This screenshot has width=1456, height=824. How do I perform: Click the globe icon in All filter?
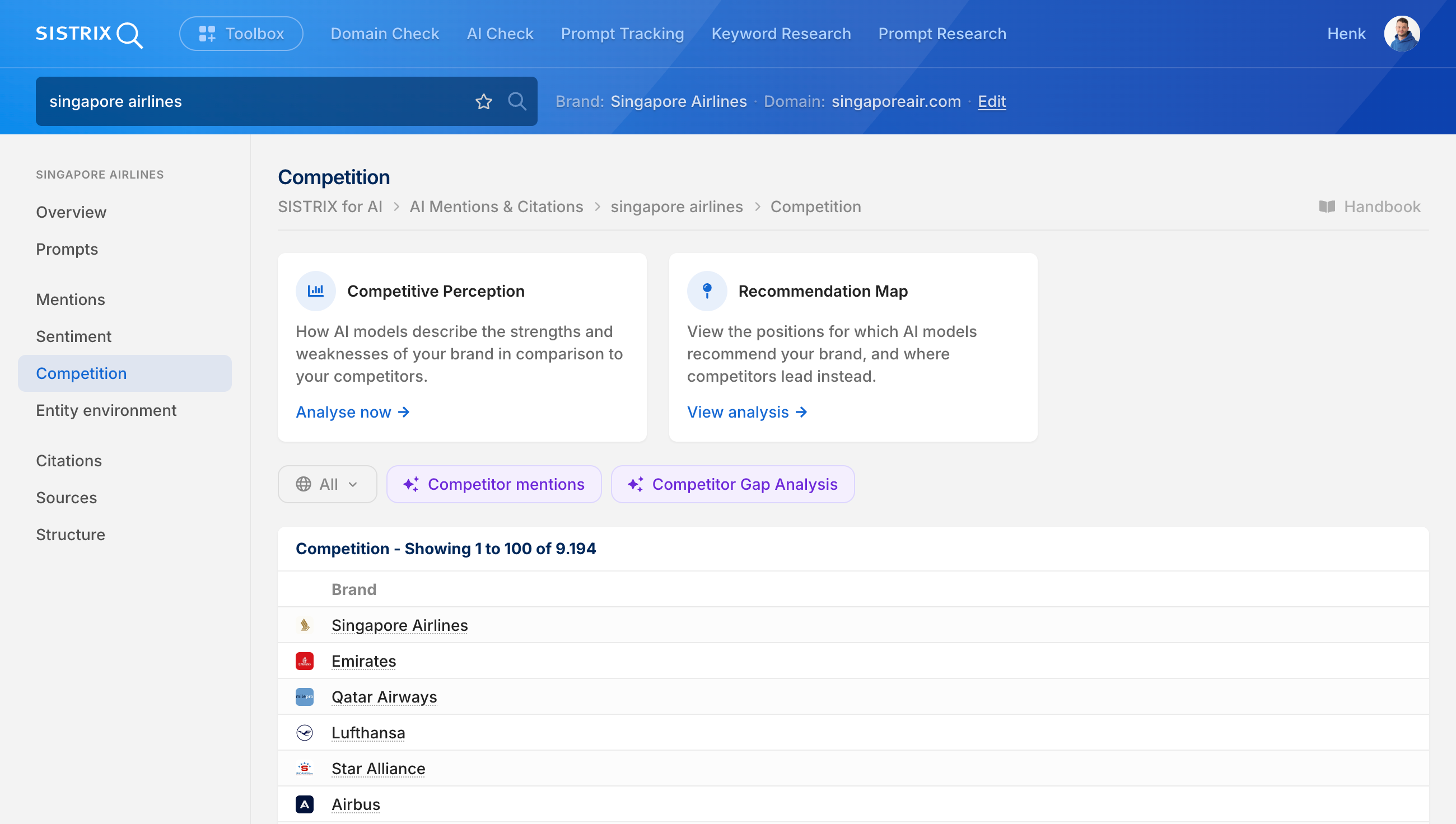(x=304, y=484)
